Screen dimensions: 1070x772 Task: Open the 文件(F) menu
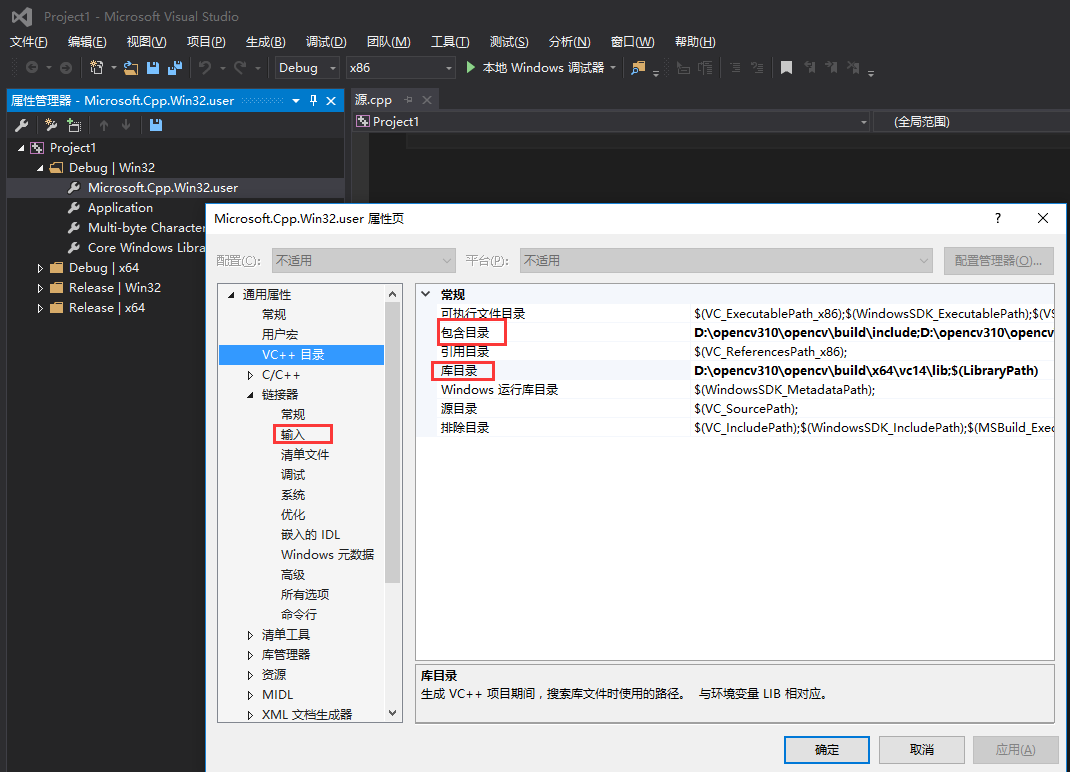point(29,42)
